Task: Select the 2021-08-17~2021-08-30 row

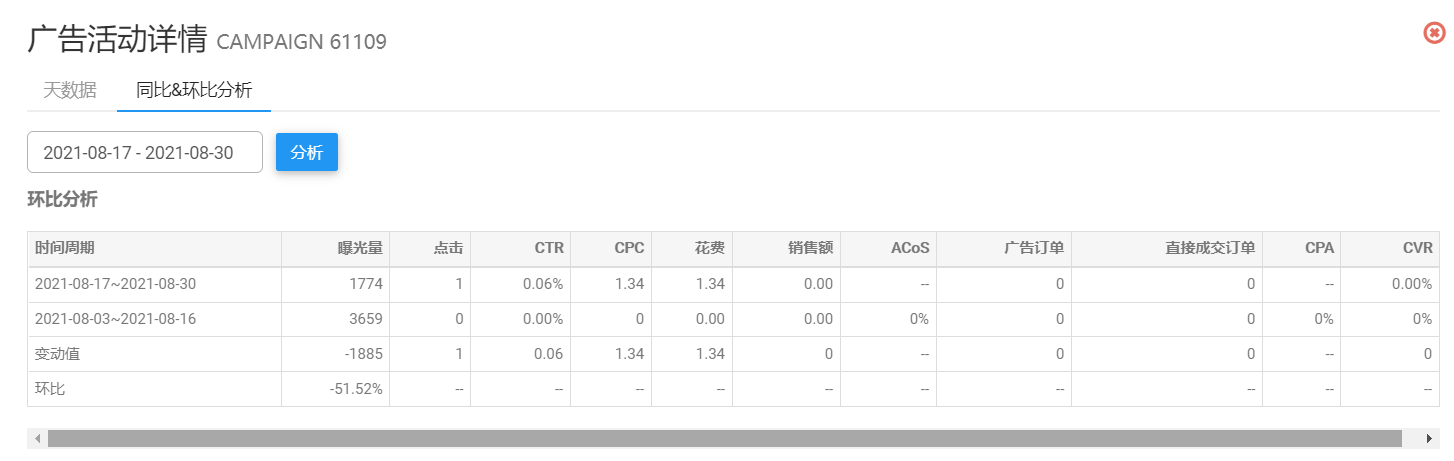Action: (115, 284)
